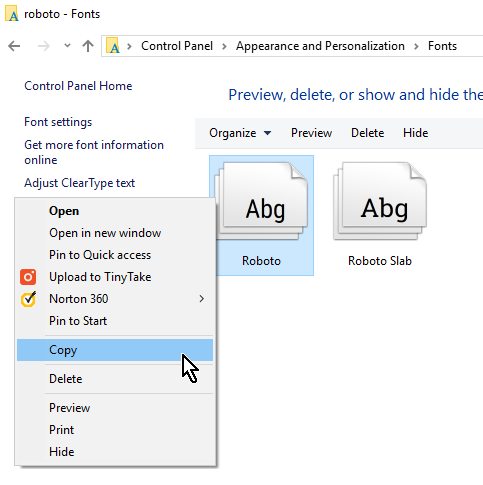Viewport: 483px width, 485px height.
Task: Click the Fonts breadcrumb segment
Action: pyautogui.click(x=442, y=46)
